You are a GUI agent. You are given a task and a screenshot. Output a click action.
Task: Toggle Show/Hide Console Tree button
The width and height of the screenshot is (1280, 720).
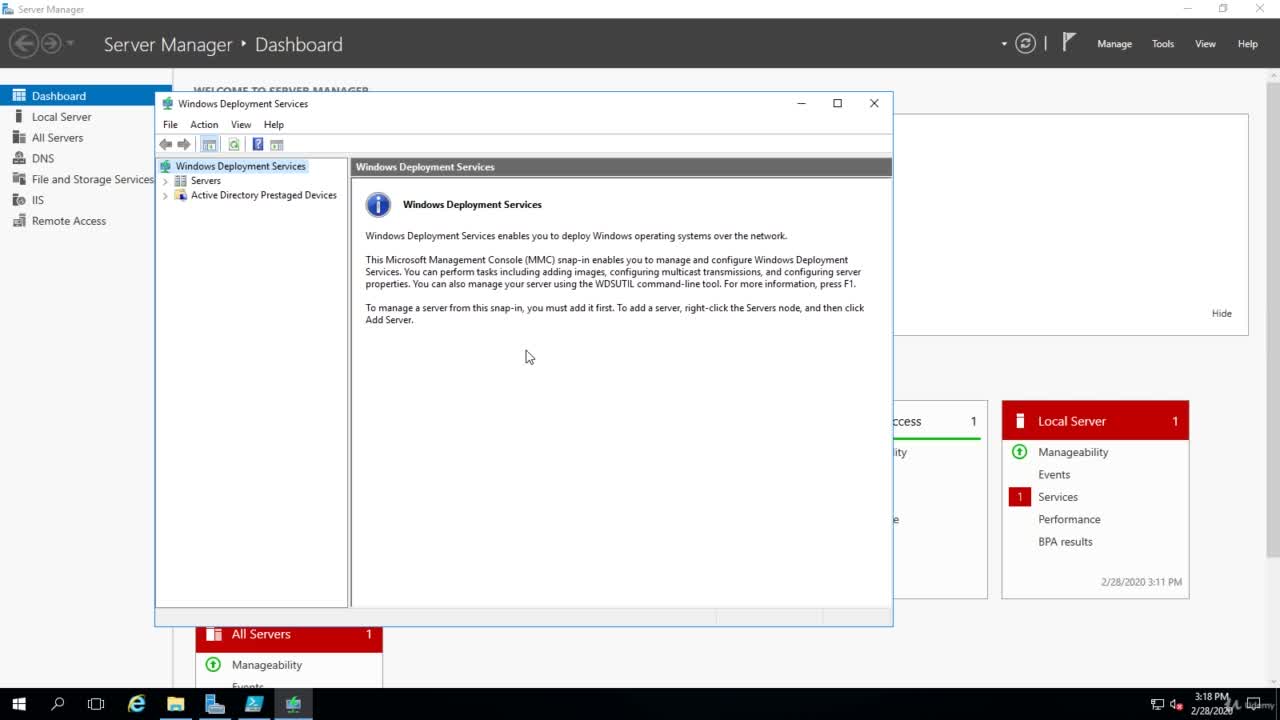[x=209, y=144]
